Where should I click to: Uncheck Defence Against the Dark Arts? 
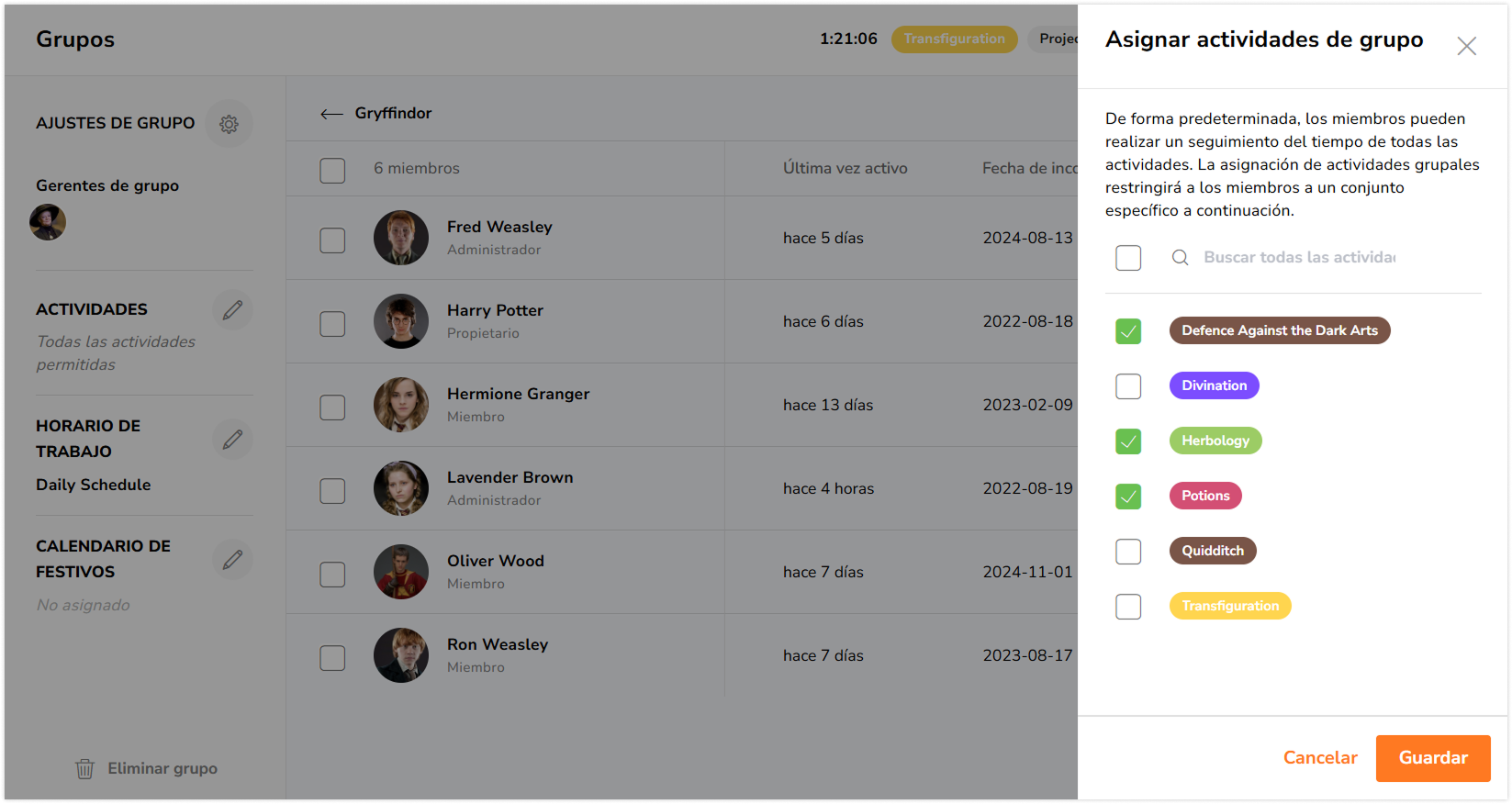[x=1128, y=331]
